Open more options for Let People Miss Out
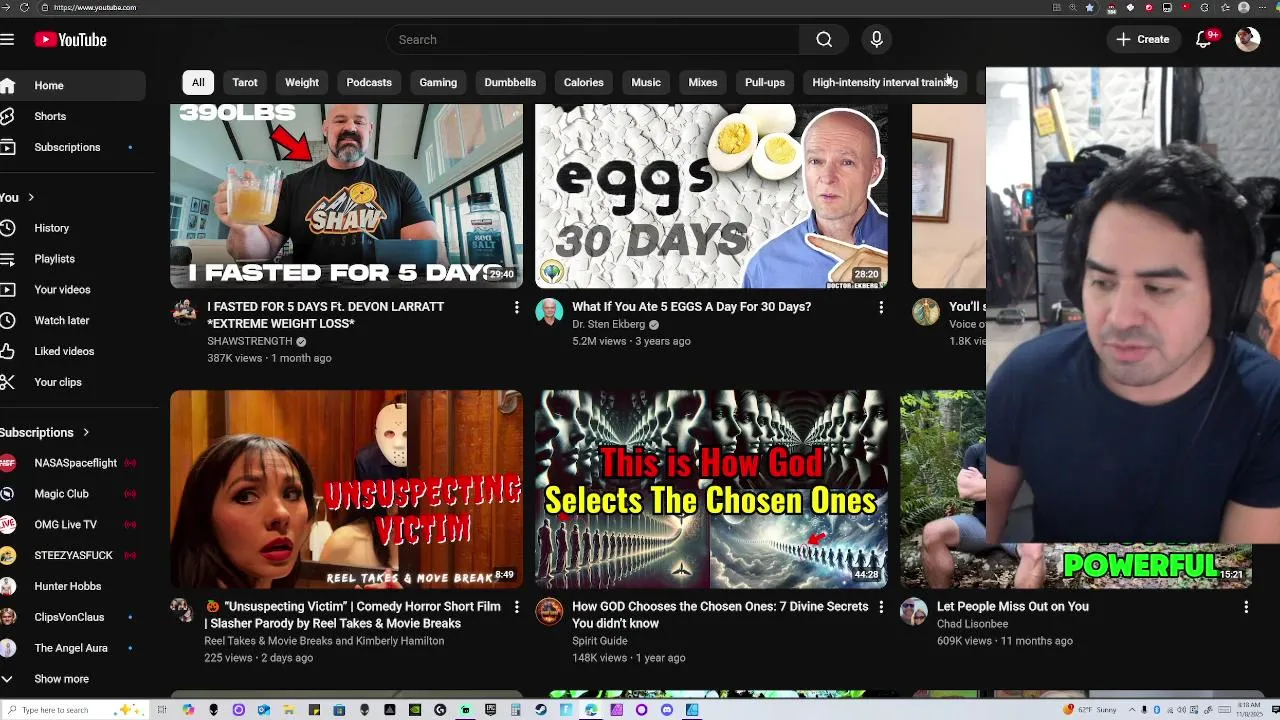The image size is (1280, 720). tap(1246, 607)
